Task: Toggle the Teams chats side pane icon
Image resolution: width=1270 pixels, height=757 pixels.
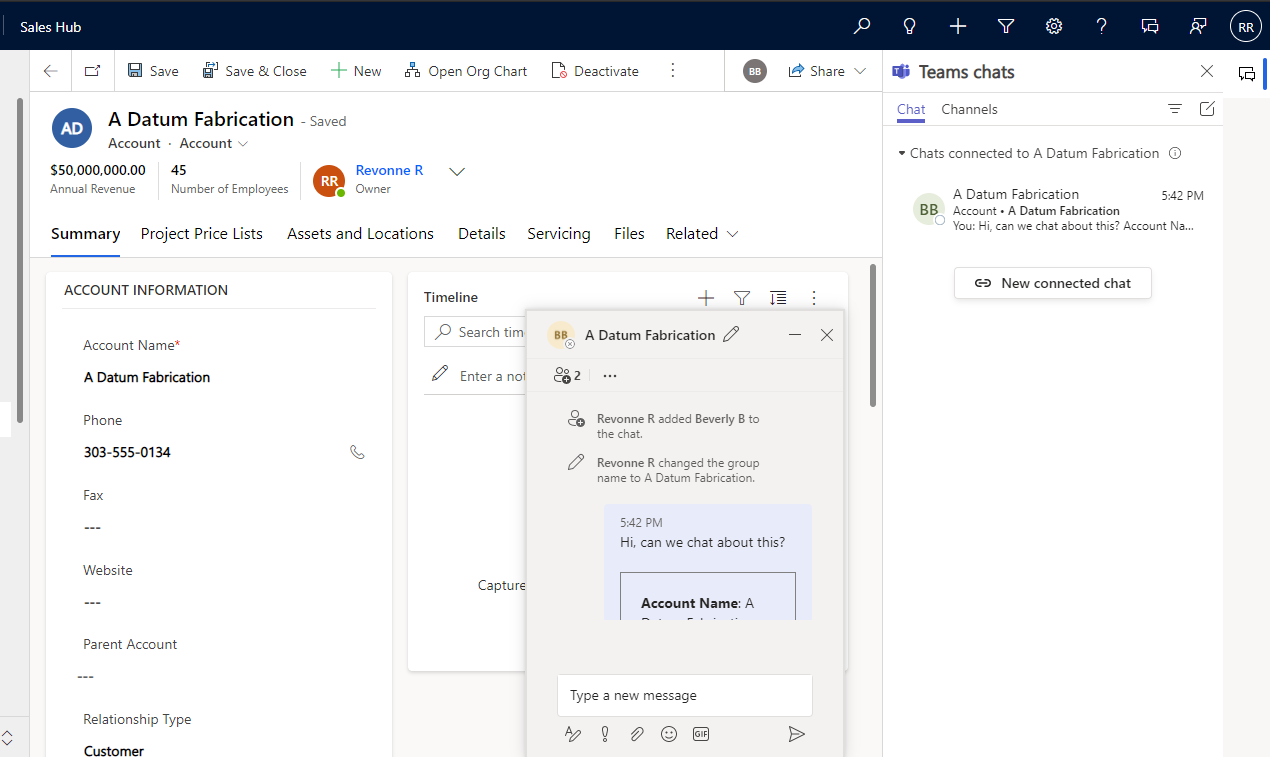Action: pyautogui.click(x=1247, y=73)
